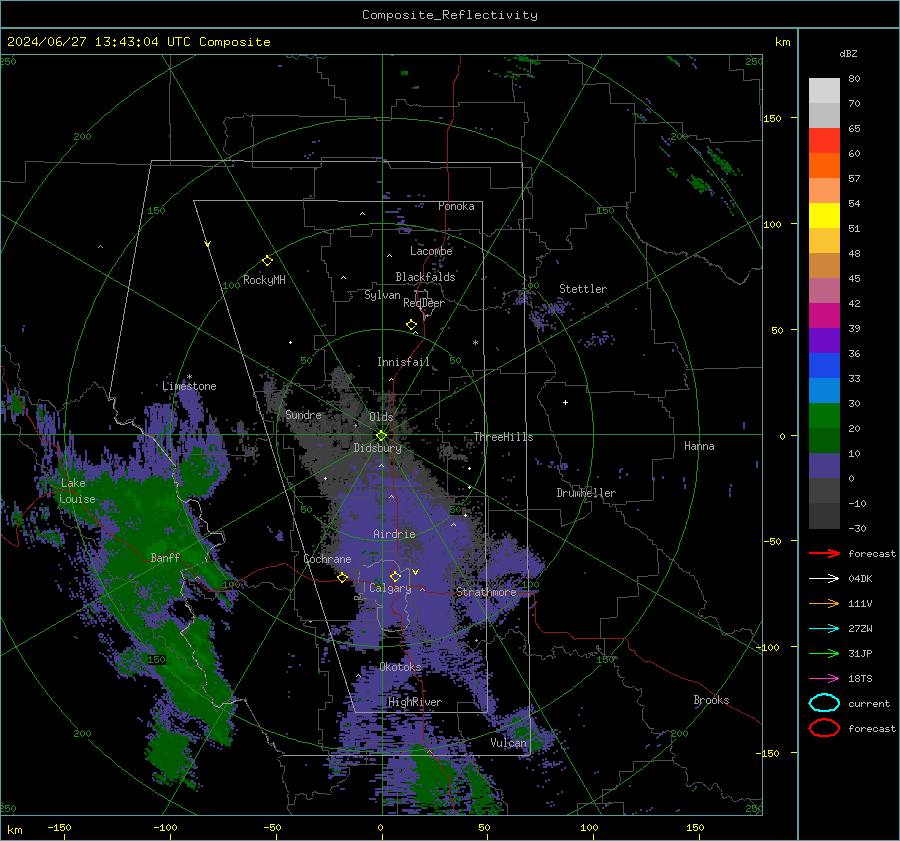The width and height of the screenshot is (900, 841).
Task: Click the Limestone label
Action: pos(189,386)
